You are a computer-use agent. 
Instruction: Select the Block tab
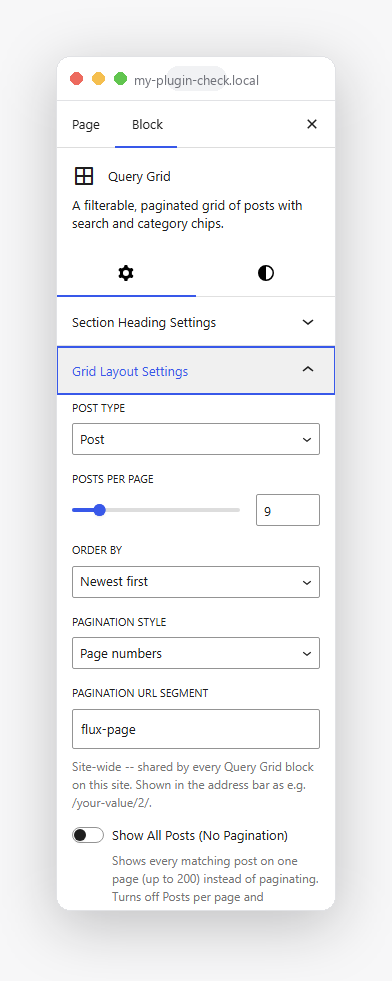click(147, 125)
